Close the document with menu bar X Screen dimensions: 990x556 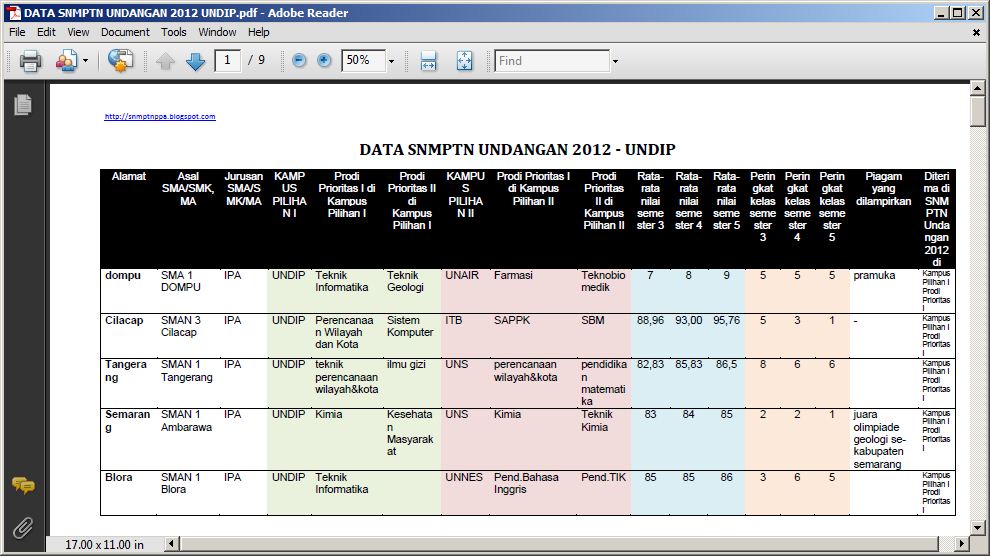click(x=976, y=32)
